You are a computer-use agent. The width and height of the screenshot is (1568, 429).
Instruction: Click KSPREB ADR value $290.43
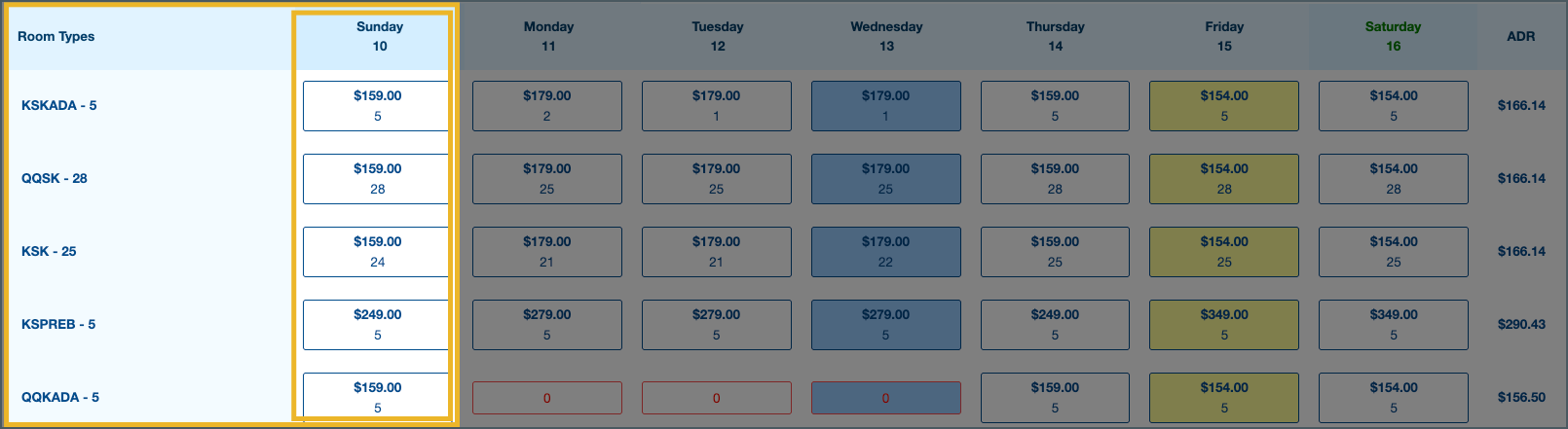click(x=1521, y=324)
